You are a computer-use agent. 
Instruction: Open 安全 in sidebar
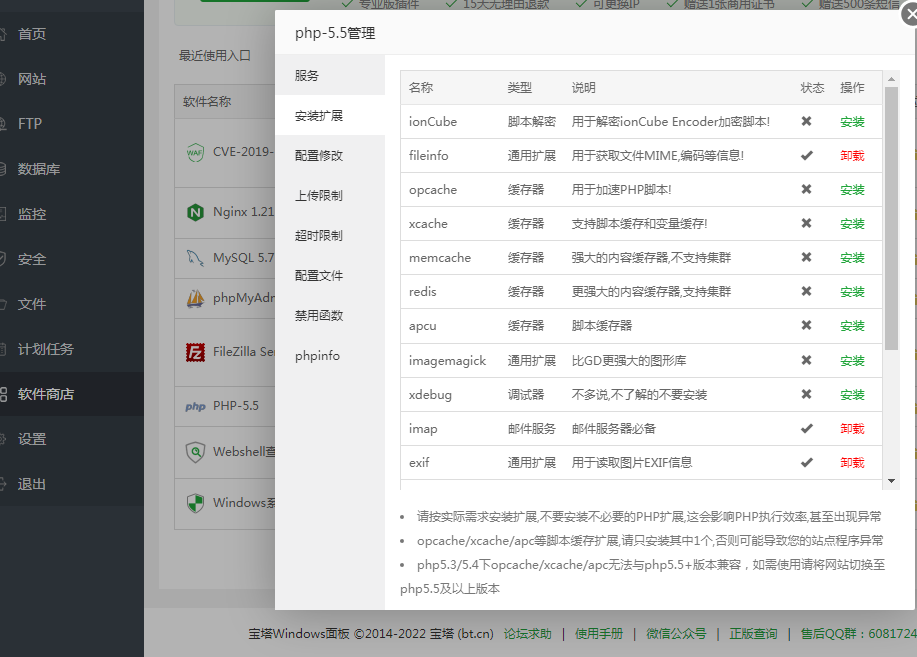point(72,259)
